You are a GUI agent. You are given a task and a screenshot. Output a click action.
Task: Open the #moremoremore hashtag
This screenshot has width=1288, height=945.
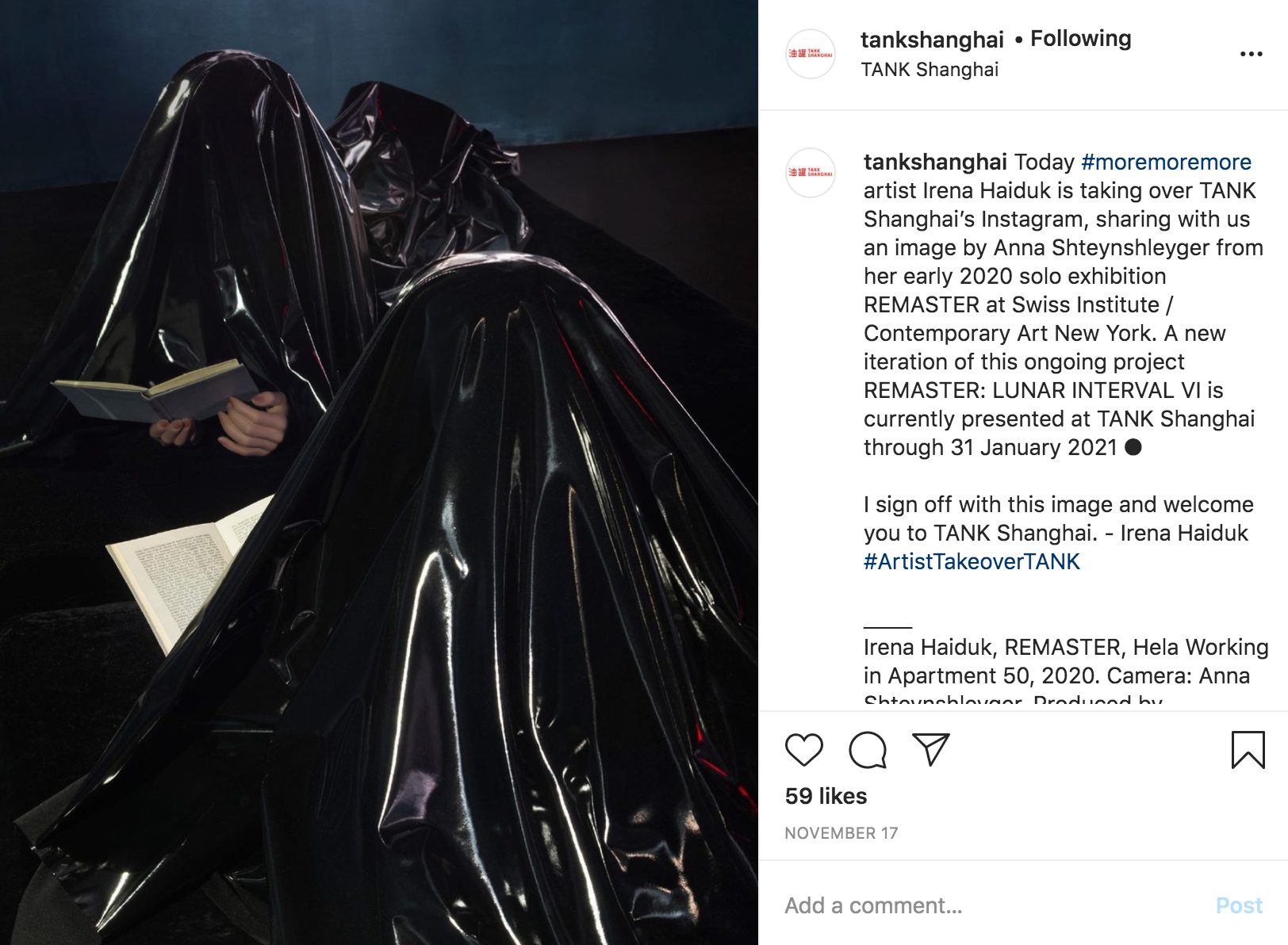[1166, 162]
